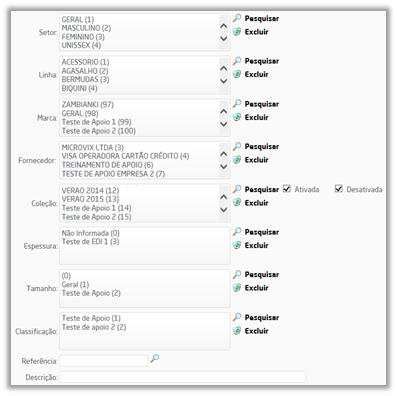This screenshot has width=397, height=396.
Task: Select BERMUDAS (3) in Linha list
Action: 85,79
